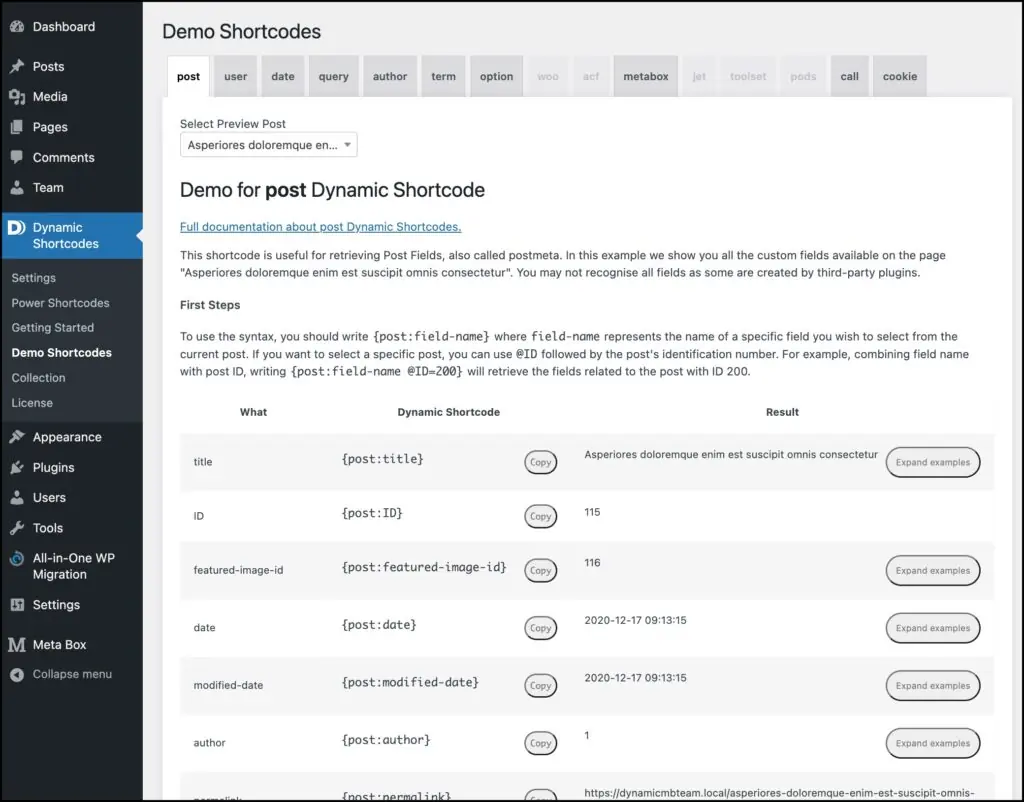Switch to the metabox tab
Image resolution: width=1024 pixels, height=802 pixels.
click(x=645, y=75)
